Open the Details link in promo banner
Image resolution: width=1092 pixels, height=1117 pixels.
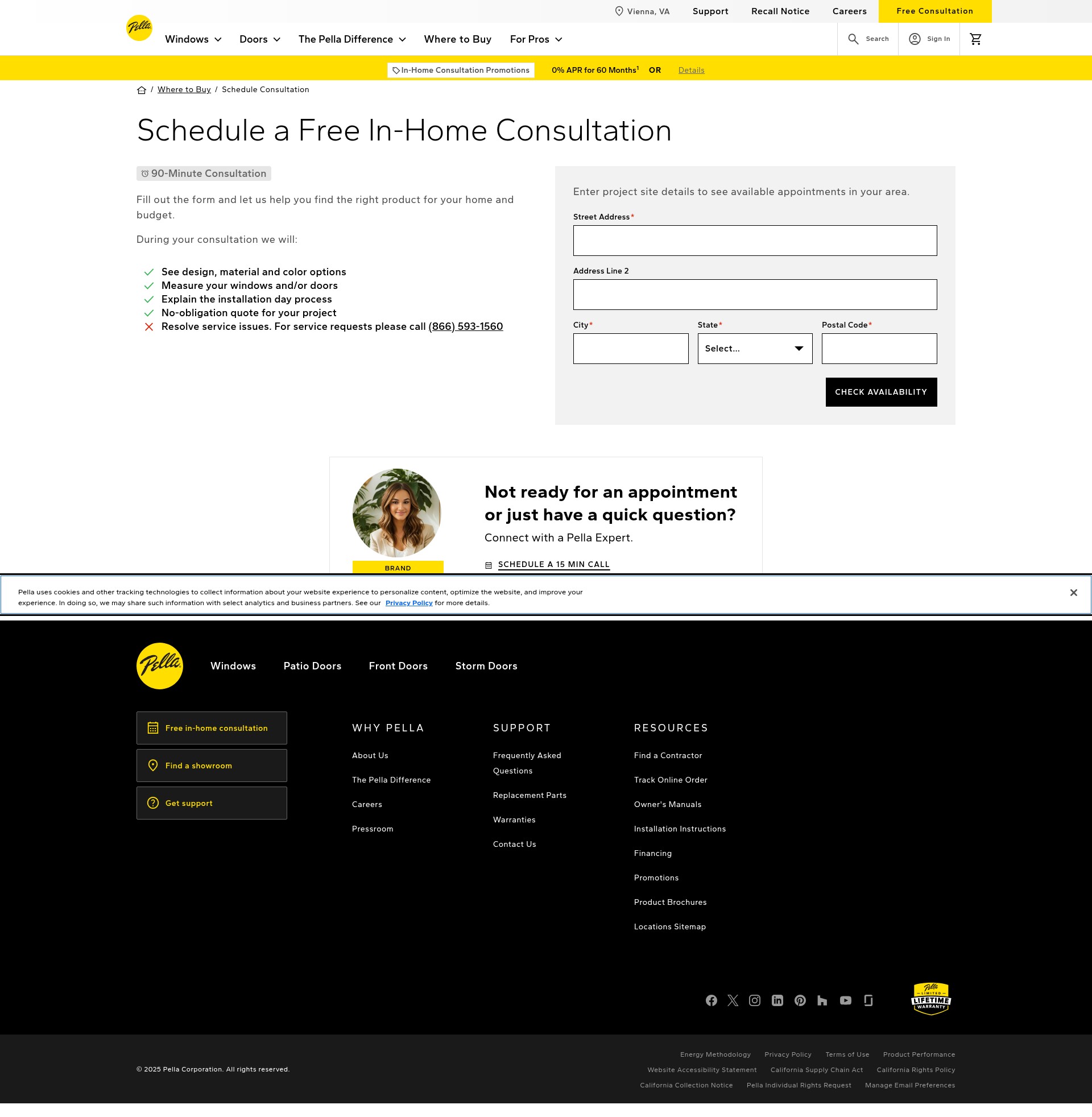point(691,71)
